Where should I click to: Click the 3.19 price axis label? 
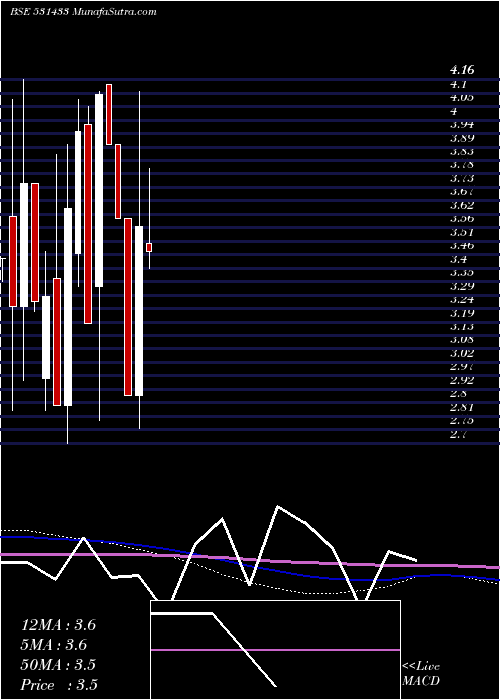click(462, 313)
